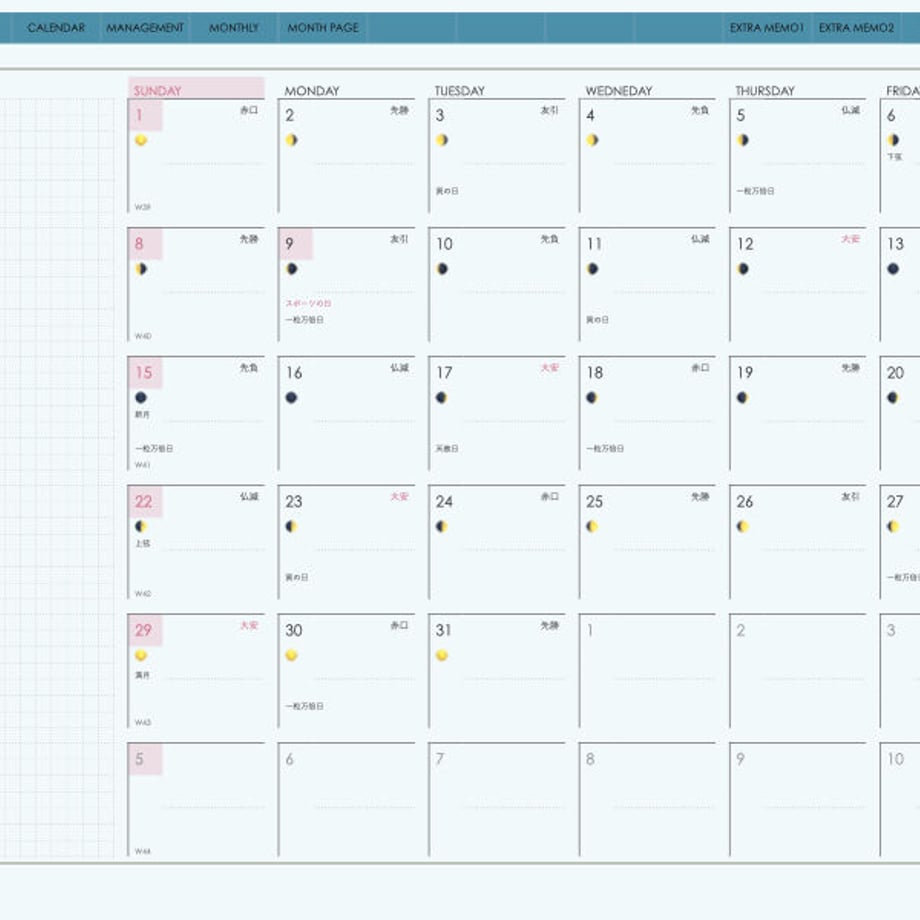Select date number 22 on Sunday
920x920 pixels.
point(144,502)
